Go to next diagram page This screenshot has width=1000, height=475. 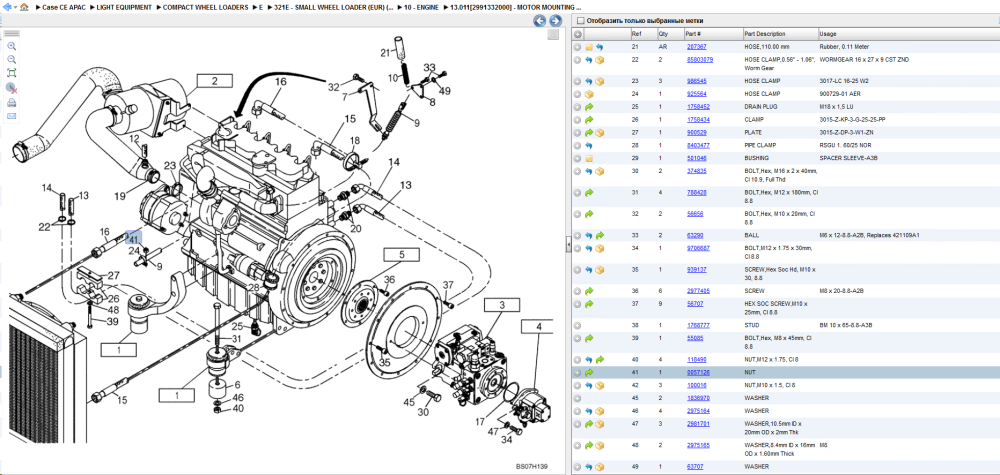[555, 21]
